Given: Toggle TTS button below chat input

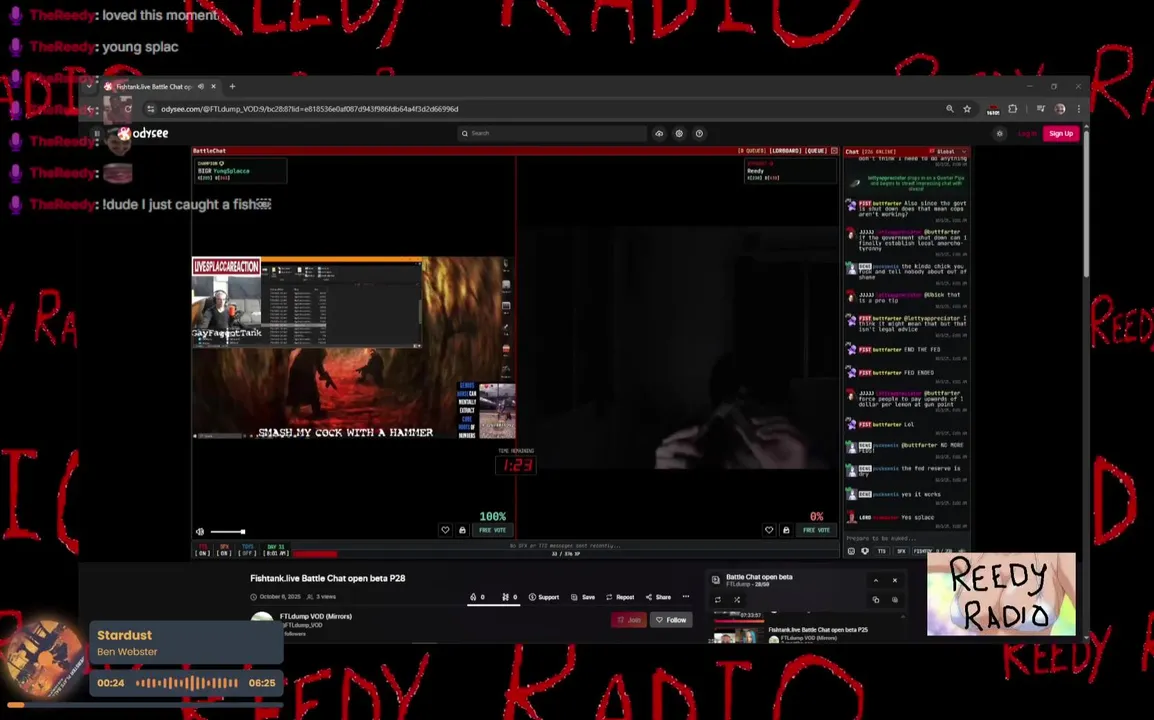Looking at the screenshot, I should click(882, 551).
